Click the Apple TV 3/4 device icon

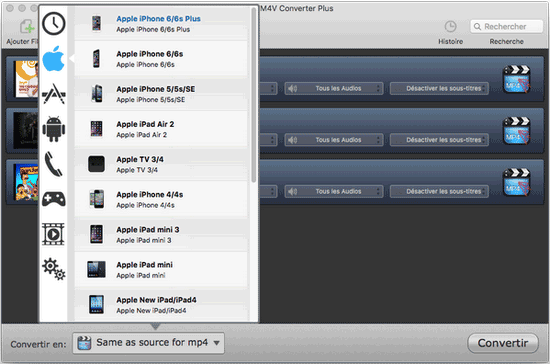96,164
